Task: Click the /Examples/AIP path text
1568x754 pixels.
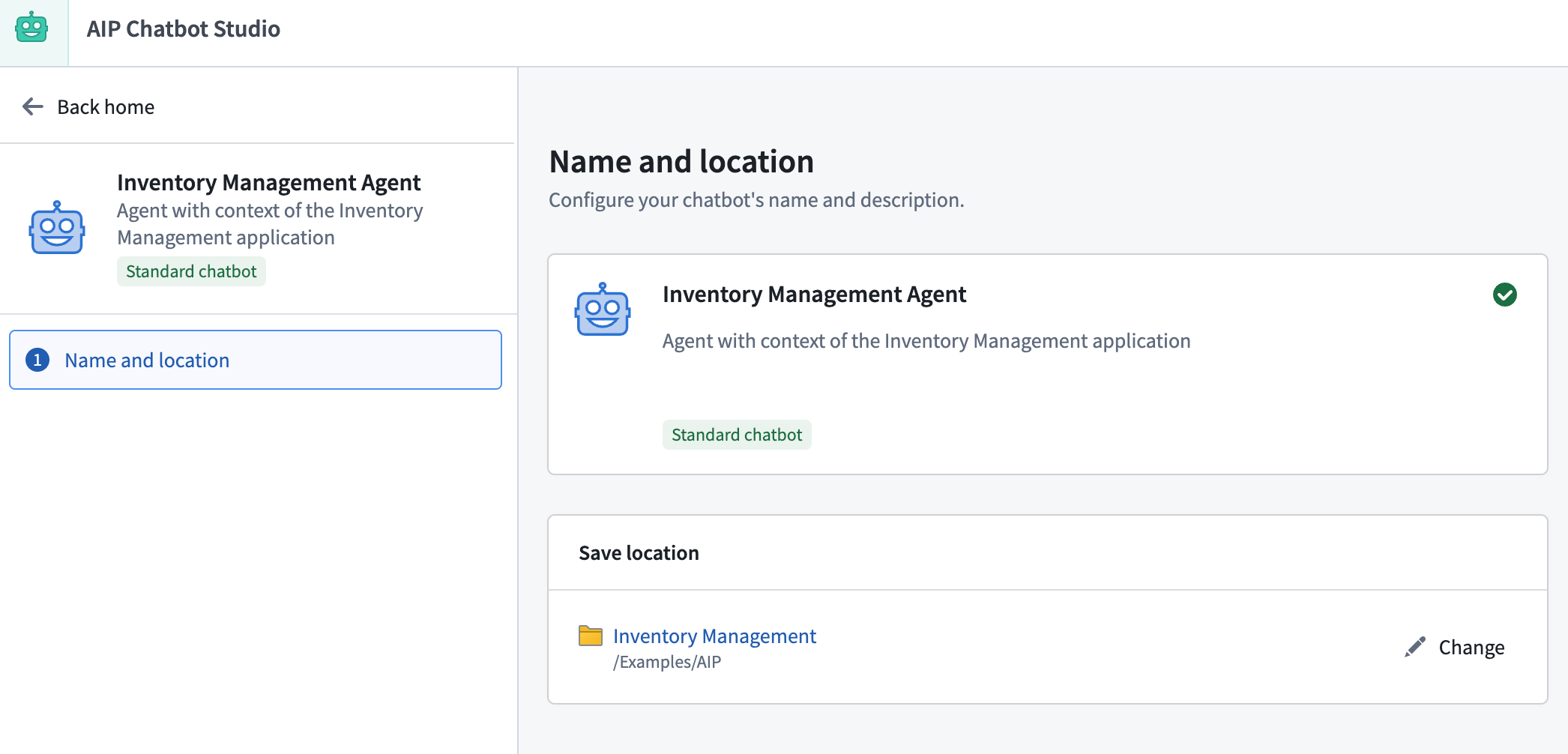Action: pyautogui.click(x=666, y=661)
